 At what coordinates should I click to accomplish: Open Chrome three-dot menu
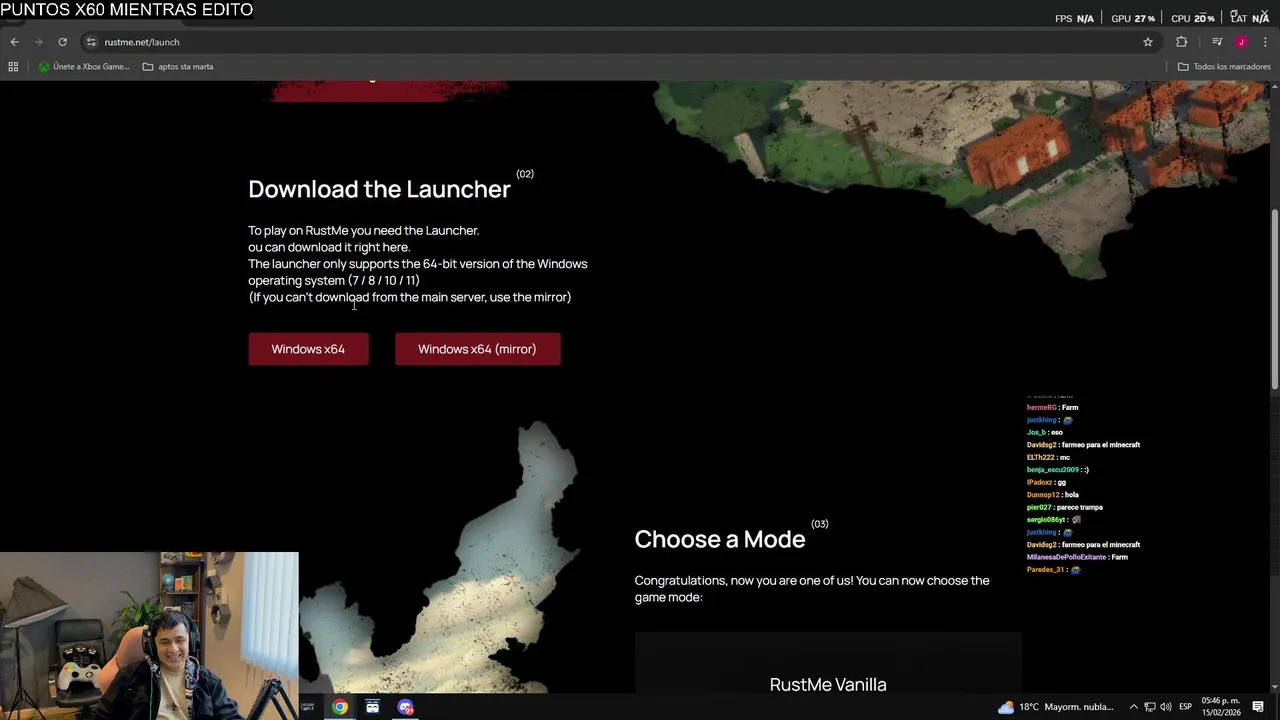tap(1265, 42)
